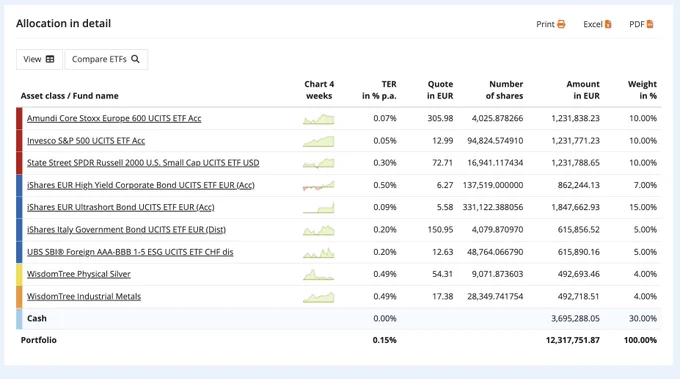Open UBS SBI Foreign AAA-BBB 1-5 link

tap(130, 252)
